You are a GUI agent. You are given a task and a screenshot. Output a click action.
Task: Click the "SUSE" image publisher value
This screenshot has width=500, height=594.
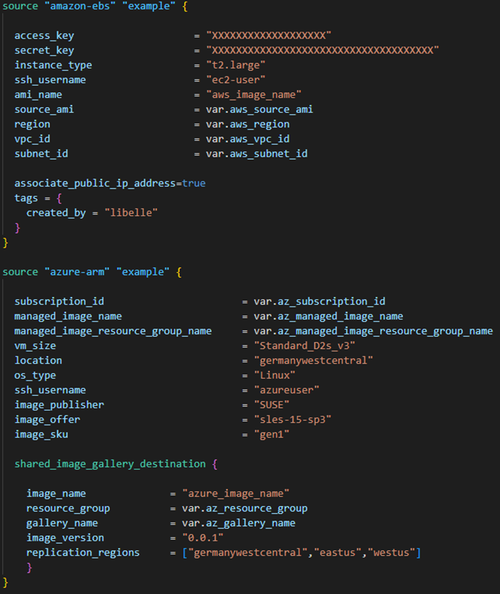[x=272, y=405]
